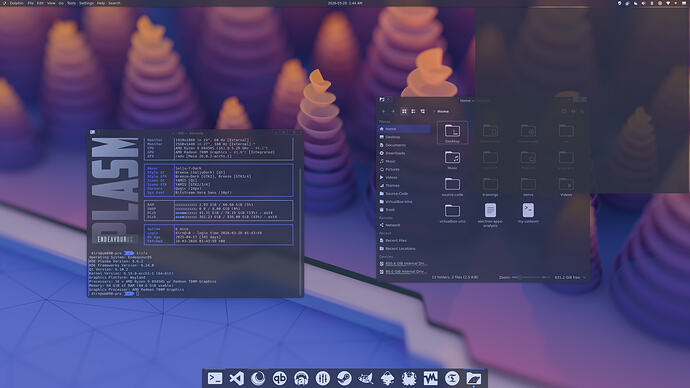Screen dimensions: 690x388
Task: Select the electron-apps-analysis text file
Action: point(490,215)
